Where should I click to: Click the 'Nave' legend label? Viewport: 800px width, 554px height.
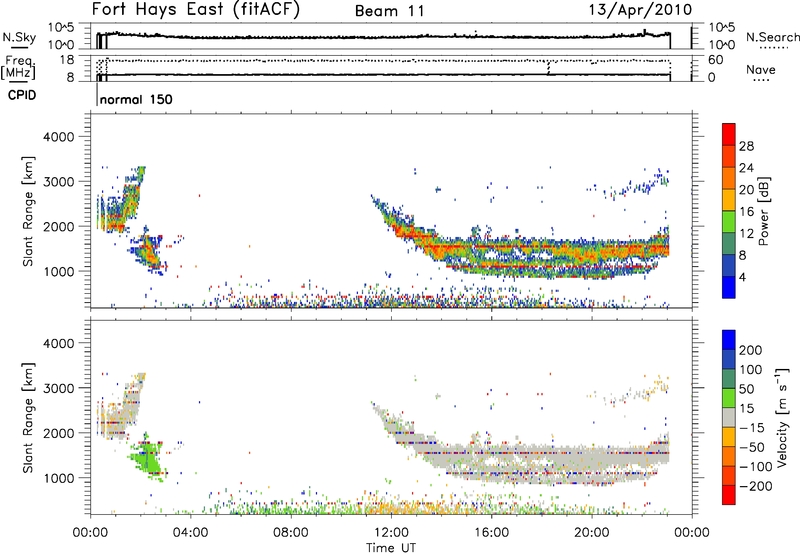pos(761,69)
